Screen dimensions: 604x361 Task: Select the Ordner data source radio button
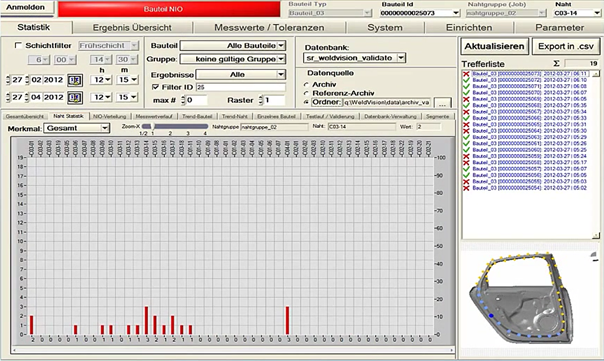coord(306,102)
